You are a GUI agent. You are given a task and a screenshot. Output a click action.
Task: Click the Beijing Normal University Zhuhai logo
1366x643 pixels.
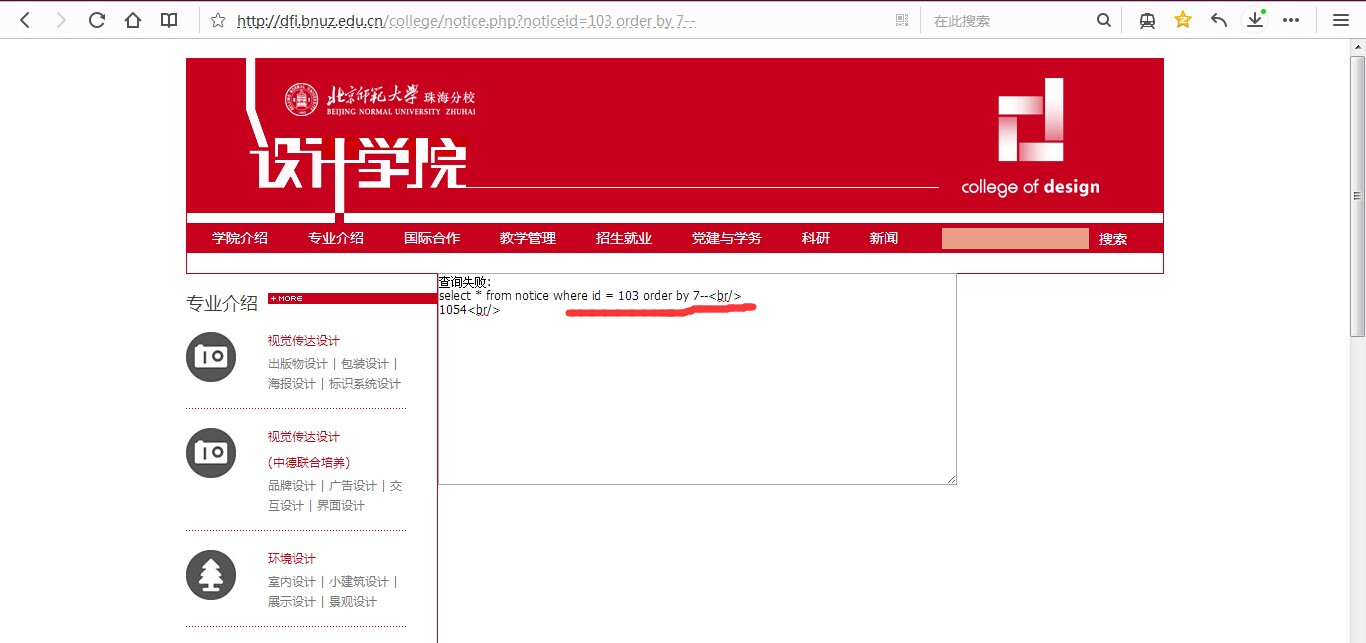click(x=380, y=99)
